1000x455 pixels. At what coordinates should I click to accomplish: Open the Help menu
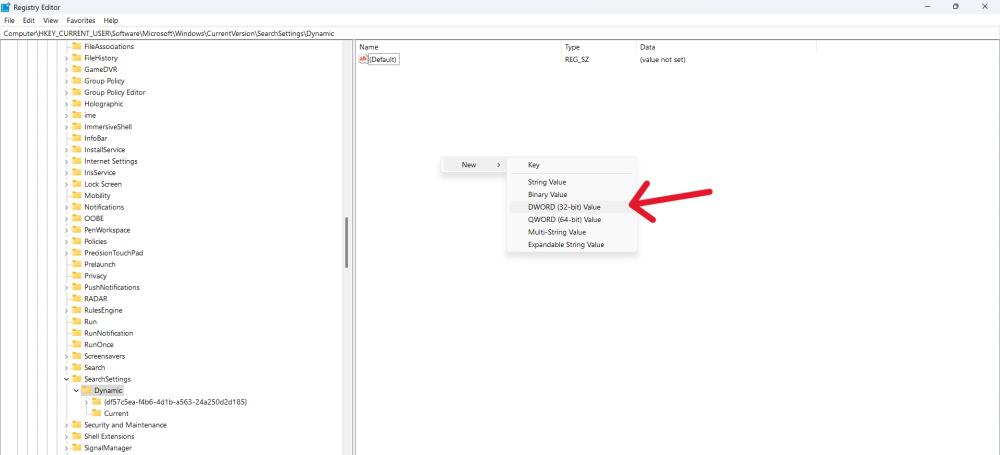tap(111, 20)
